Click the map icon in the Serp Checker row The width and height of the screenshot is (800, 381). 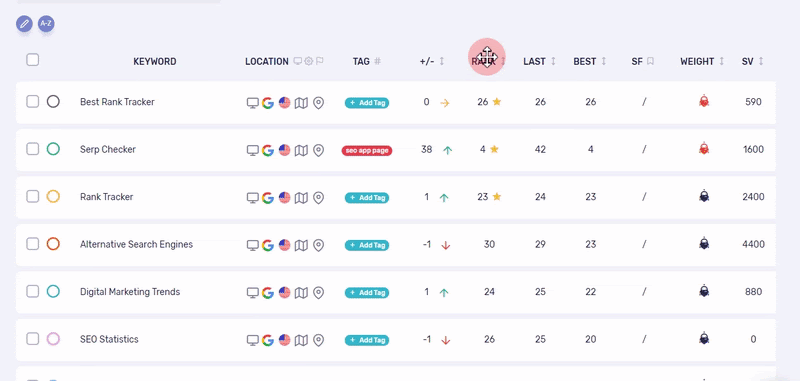302,150
